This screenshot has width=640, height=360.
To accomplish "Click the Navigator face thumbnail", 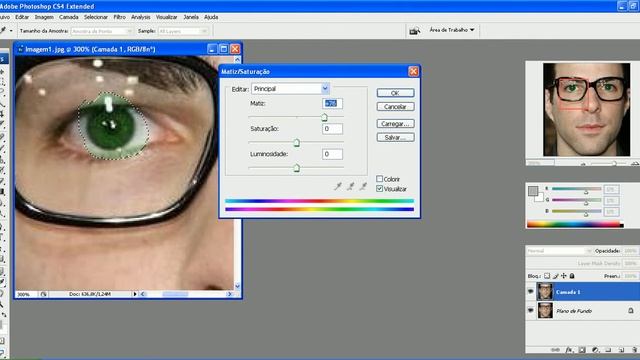I will pyautogui.click(x=587, y=109).
